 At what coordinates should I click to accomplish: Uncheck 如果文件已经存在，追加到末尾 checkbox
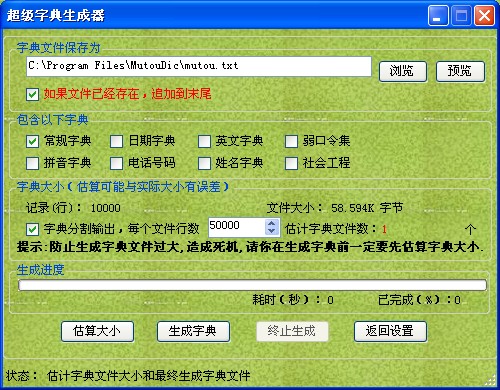click(x=33, y=94)
